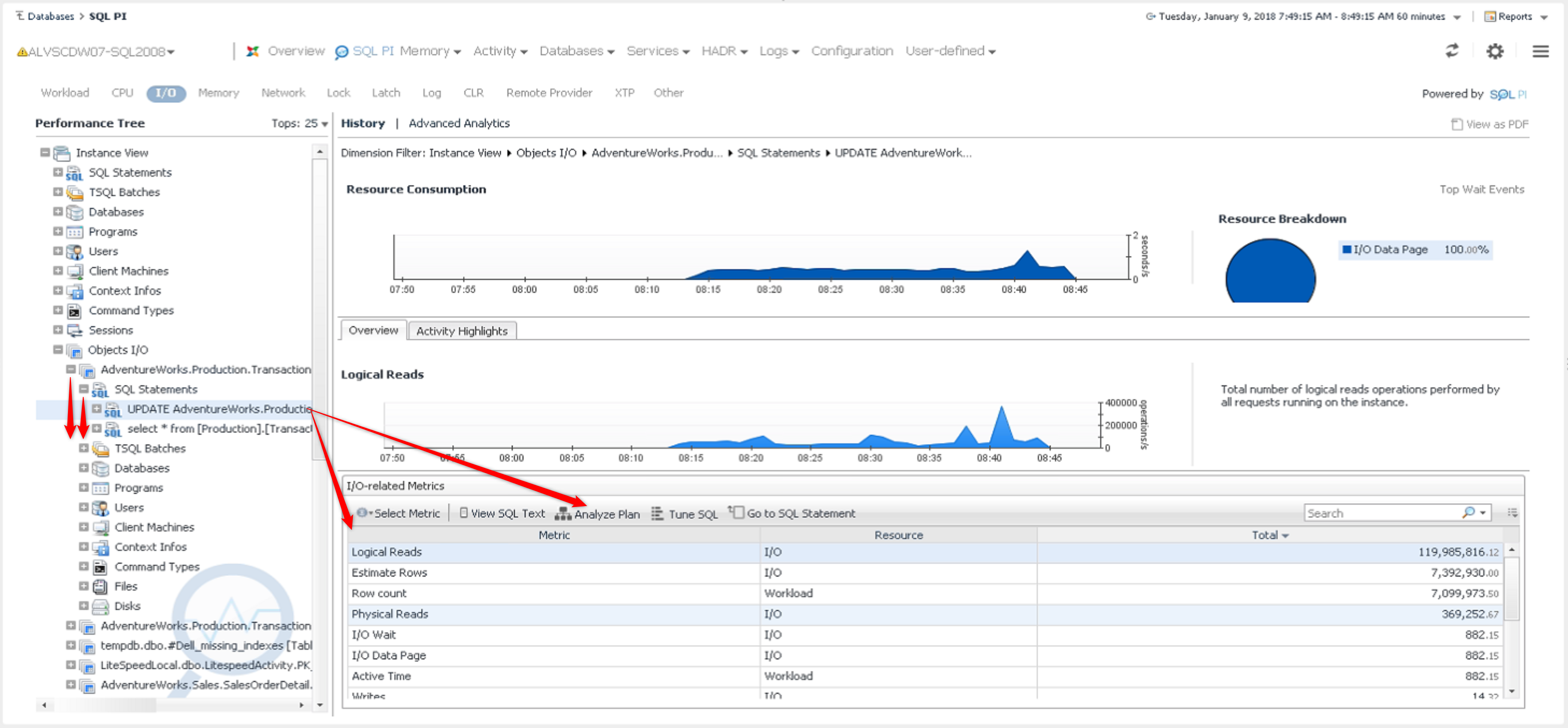
Task: Click the metrics table columns icon
Action: pyautogui.click(x=1512, y=513)
